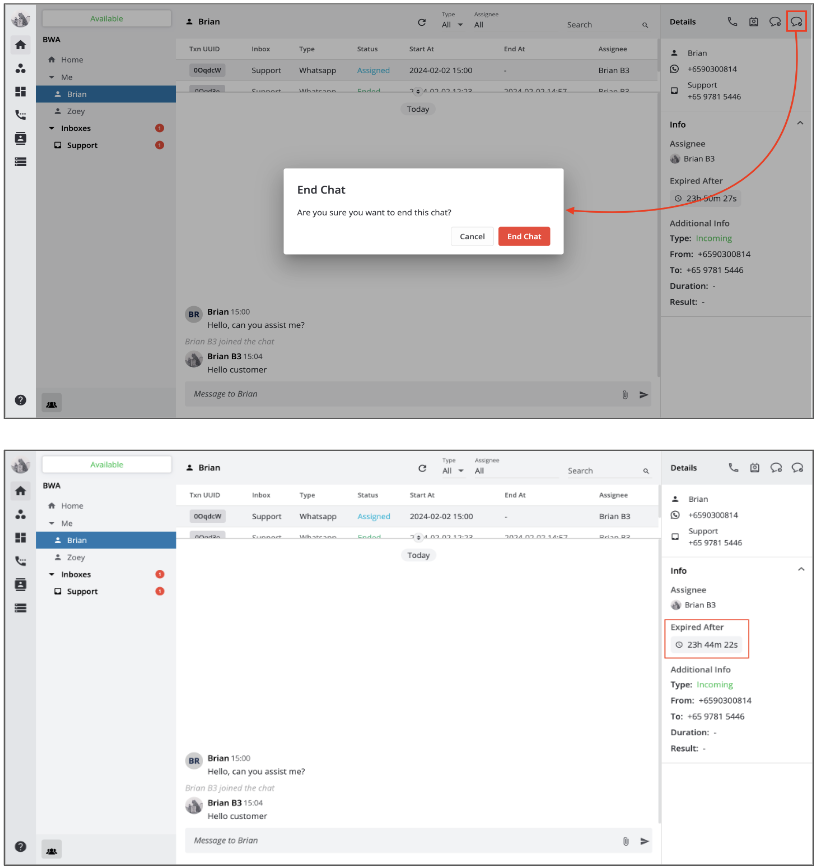Collapse the Info section in the upper screenshot

(800, 123)
